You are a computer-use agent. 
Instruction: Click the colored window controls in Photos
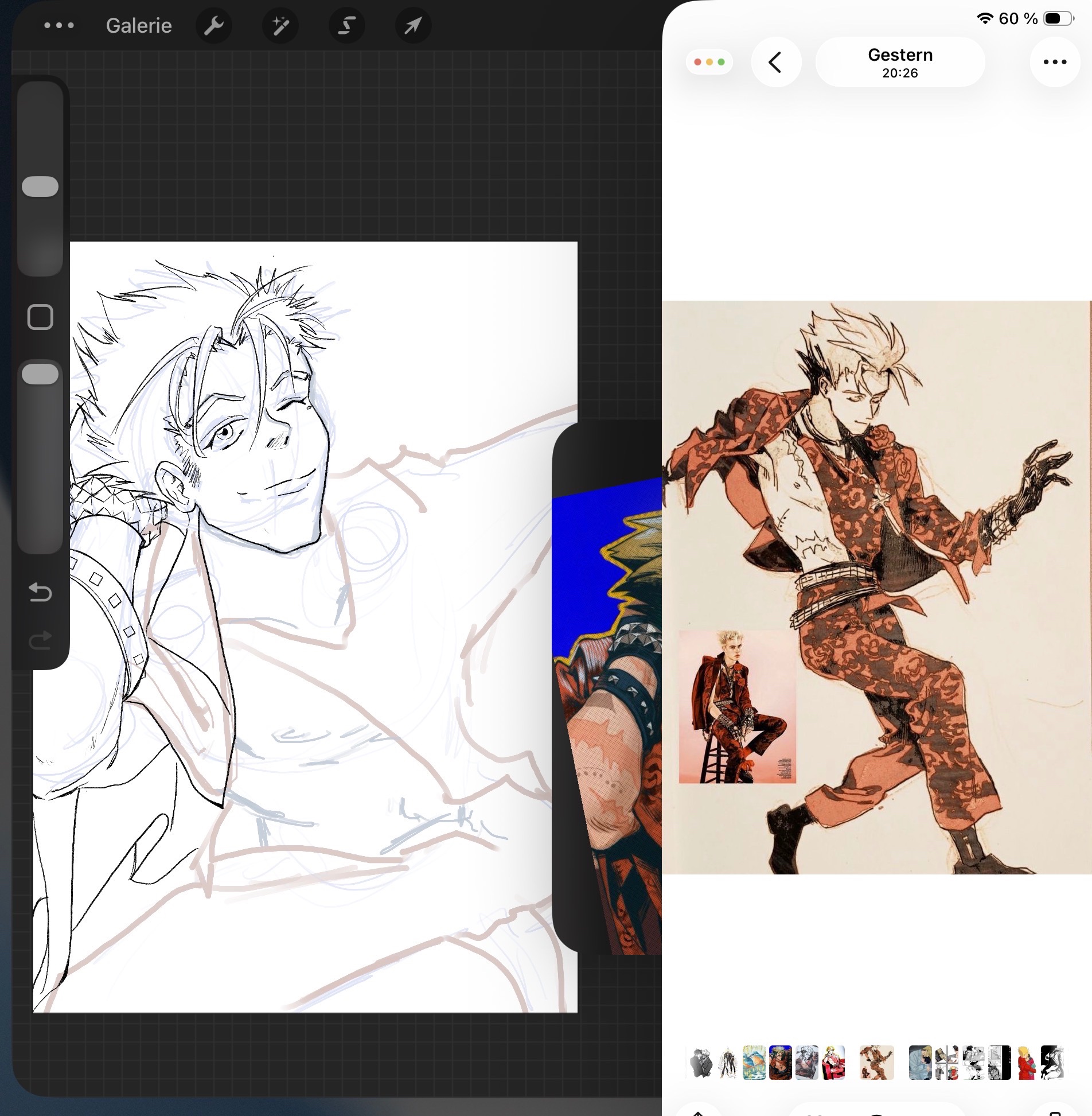(x=709, y=62)
